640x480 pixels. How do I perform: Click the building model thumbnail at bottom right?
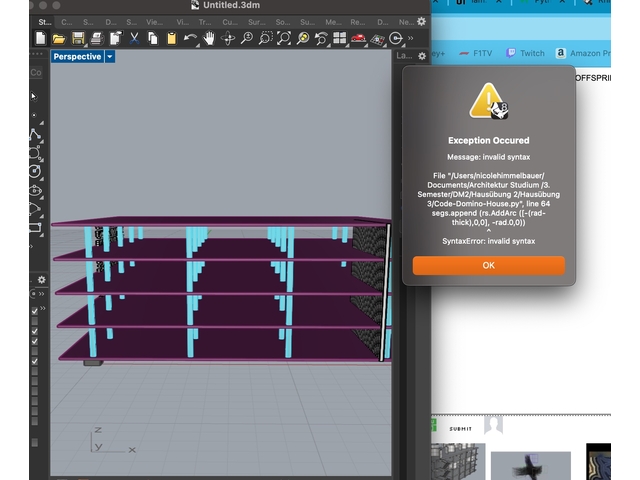pyautogui.click(x=458, y=464)
